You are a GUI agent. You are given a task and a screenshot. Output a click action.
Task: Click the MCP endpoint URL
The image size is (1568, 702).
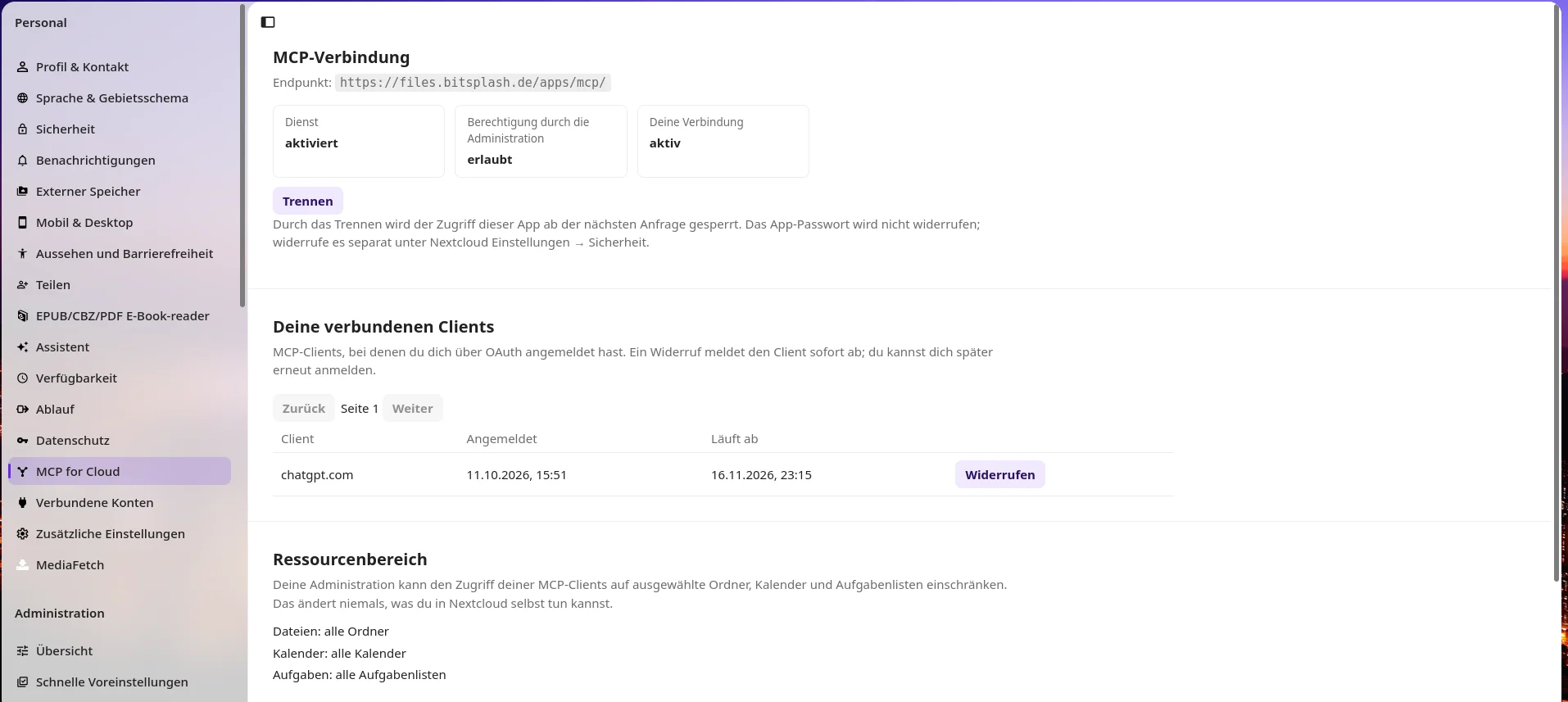(473, 83)
